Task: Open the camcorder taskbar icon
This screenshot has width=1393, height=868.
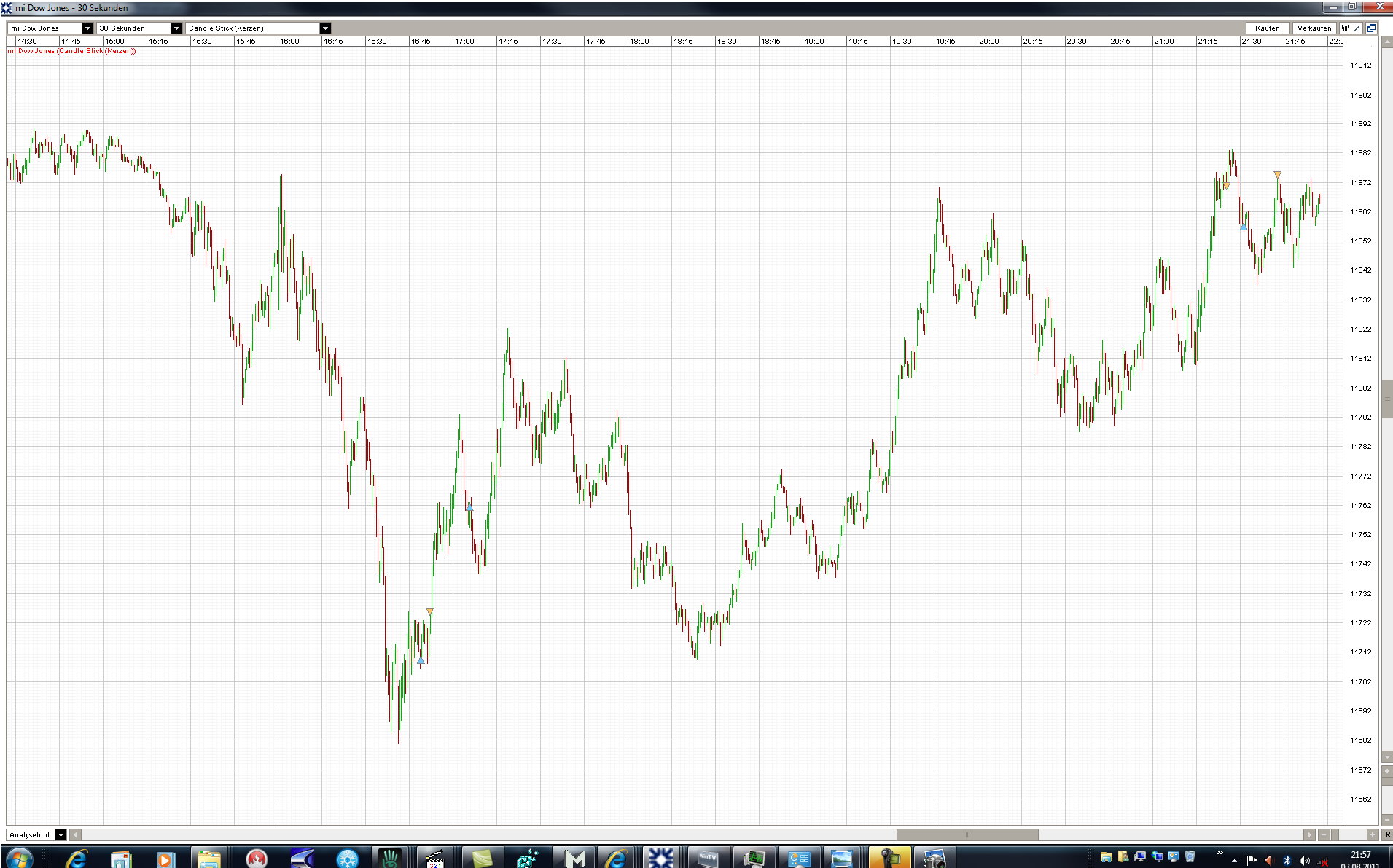Action: tap(889, 859)
